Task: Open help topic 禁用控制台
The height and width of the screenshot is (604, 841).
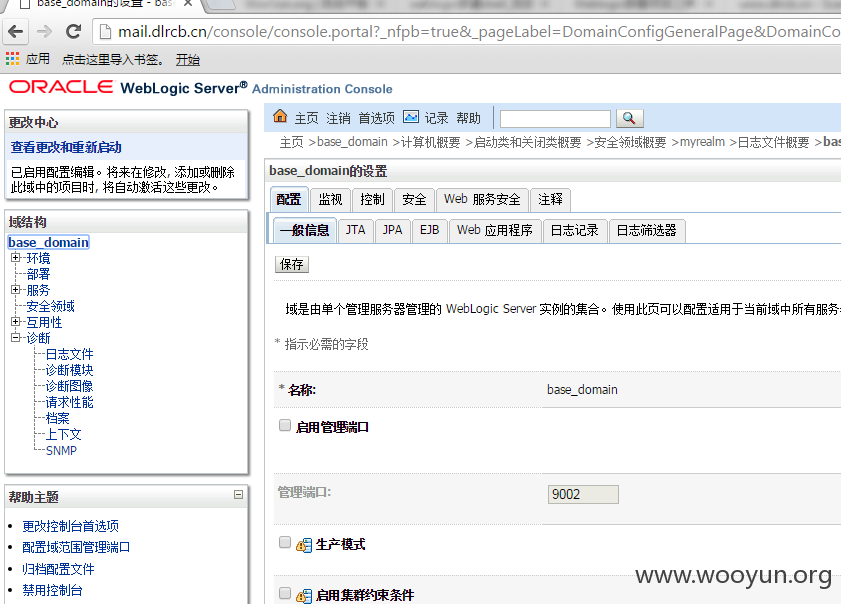Action: [53, 591]
